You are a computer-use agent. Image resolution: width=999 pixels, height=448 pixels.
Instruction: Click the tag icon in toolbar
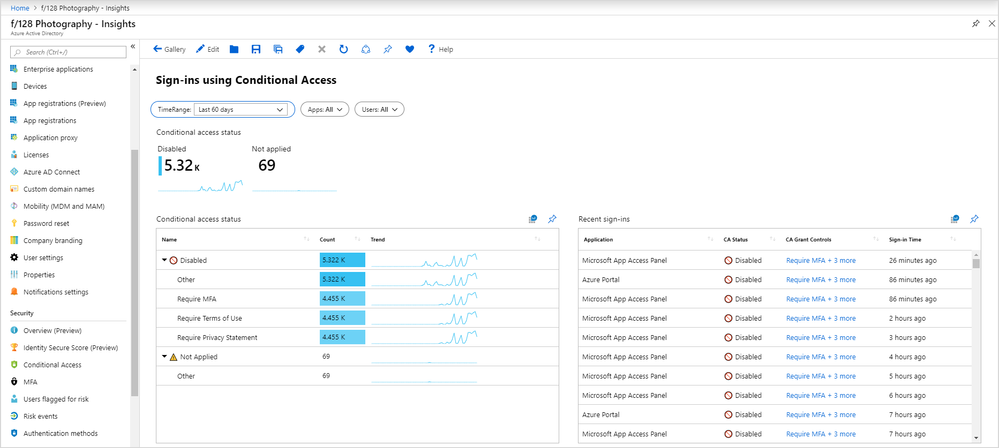pos(299,49)
